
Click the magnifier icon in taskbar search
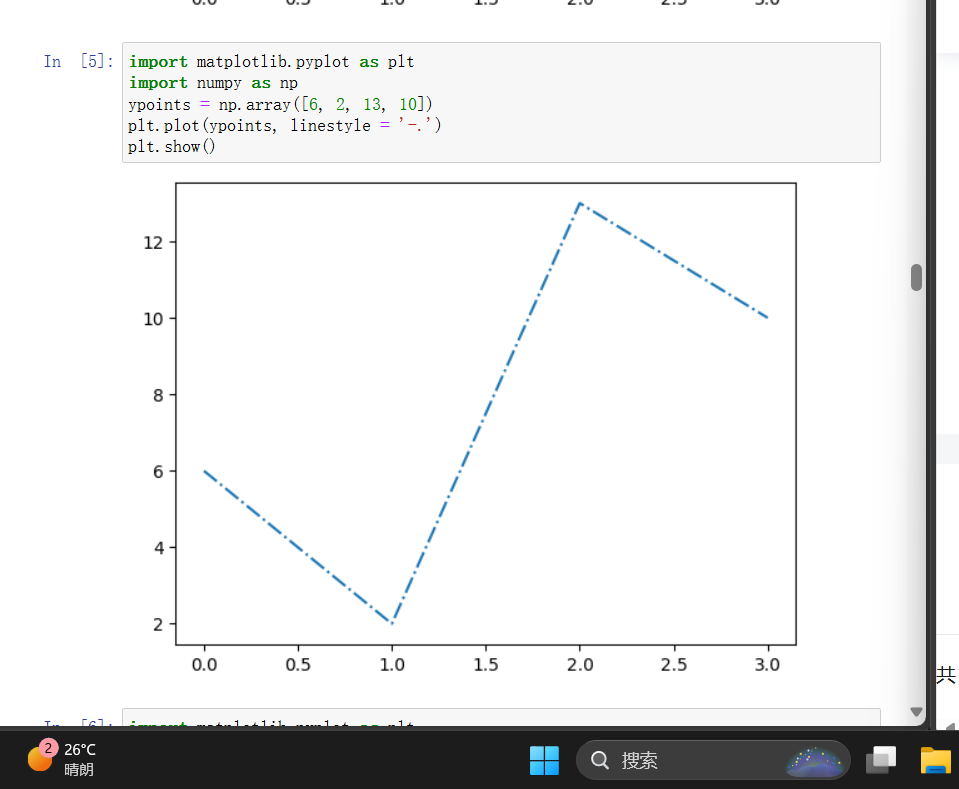point(599,760)
